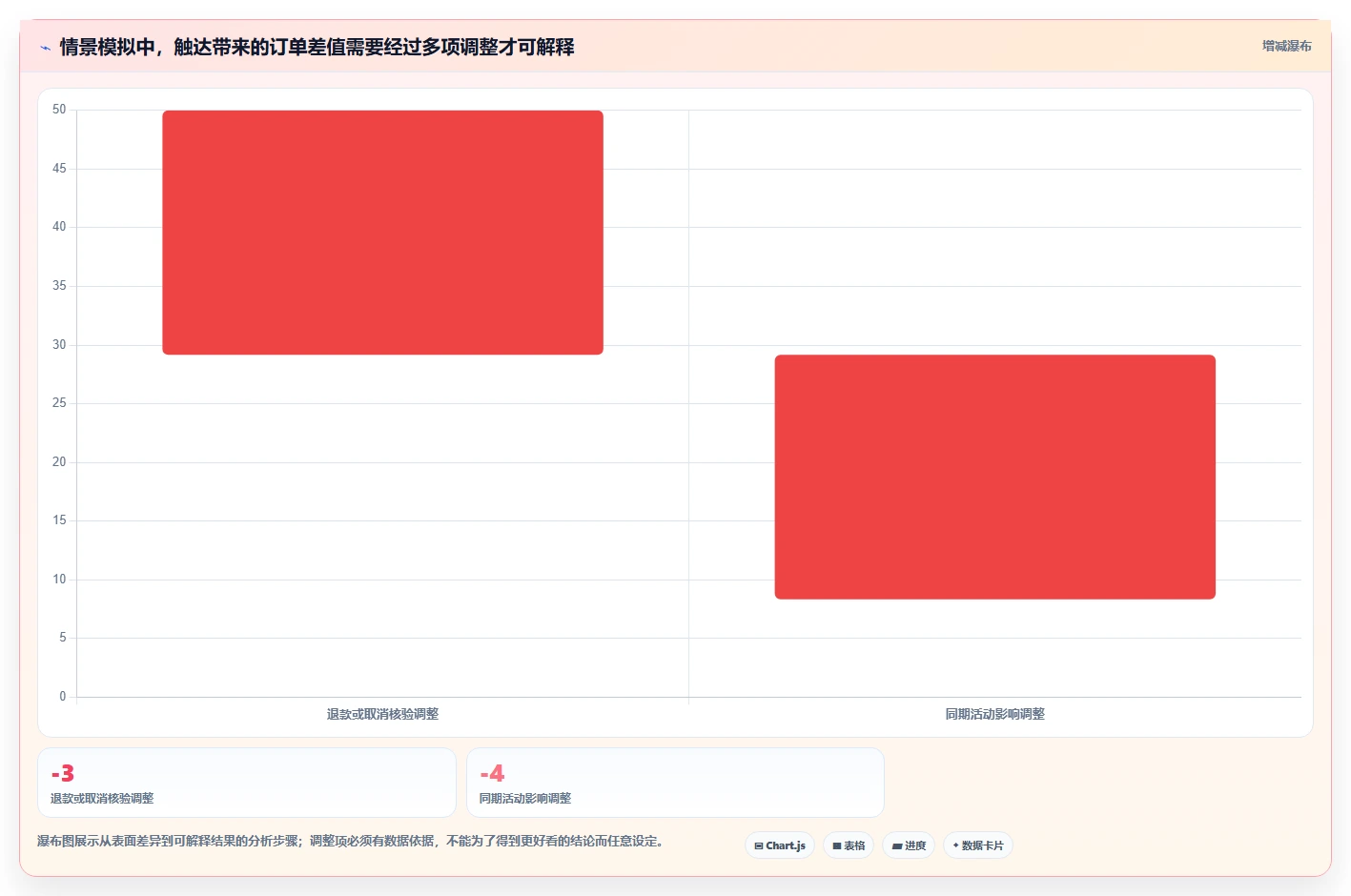The width and height of the screenshot is (1351, 896).
Task: Click the red 同期活动影响调整 waterfall bar
Action: 994,477
